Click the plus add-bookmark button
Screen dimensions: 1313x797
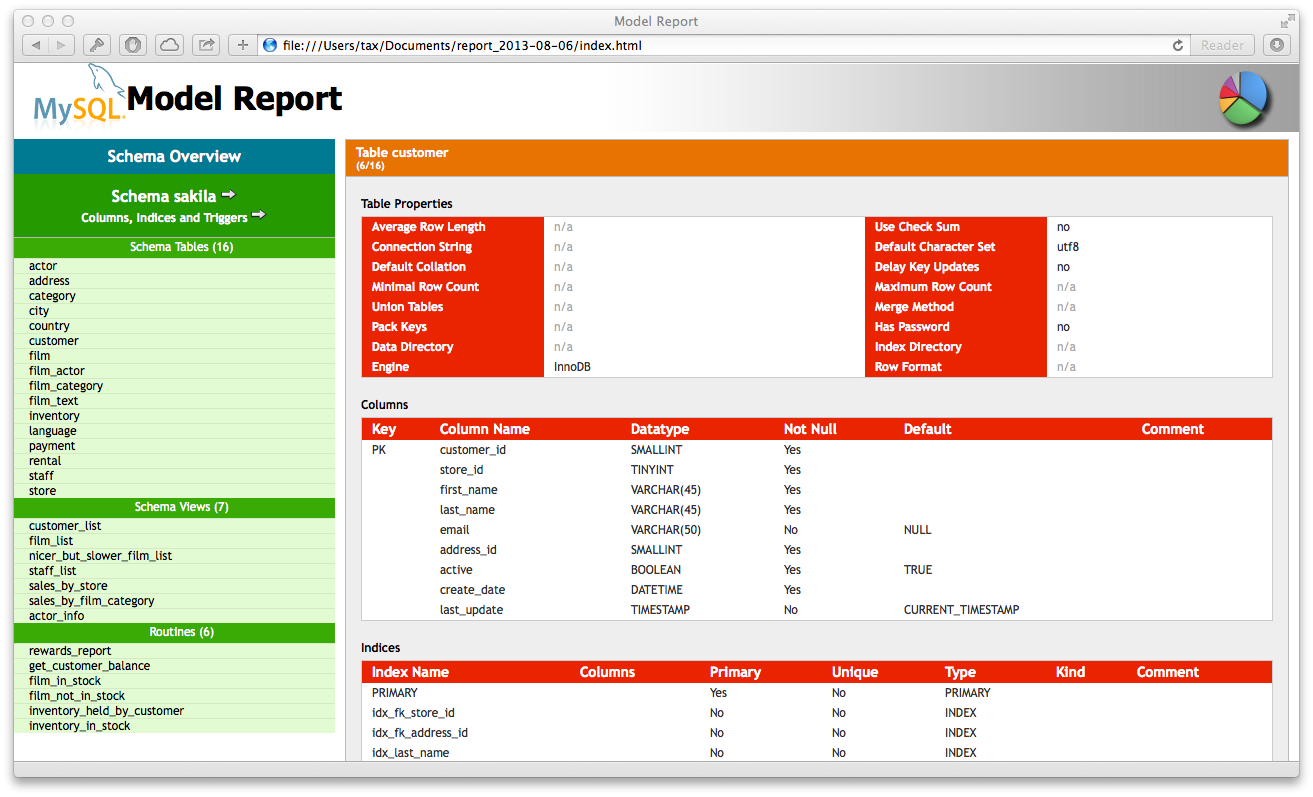click(x=242, y=45)
